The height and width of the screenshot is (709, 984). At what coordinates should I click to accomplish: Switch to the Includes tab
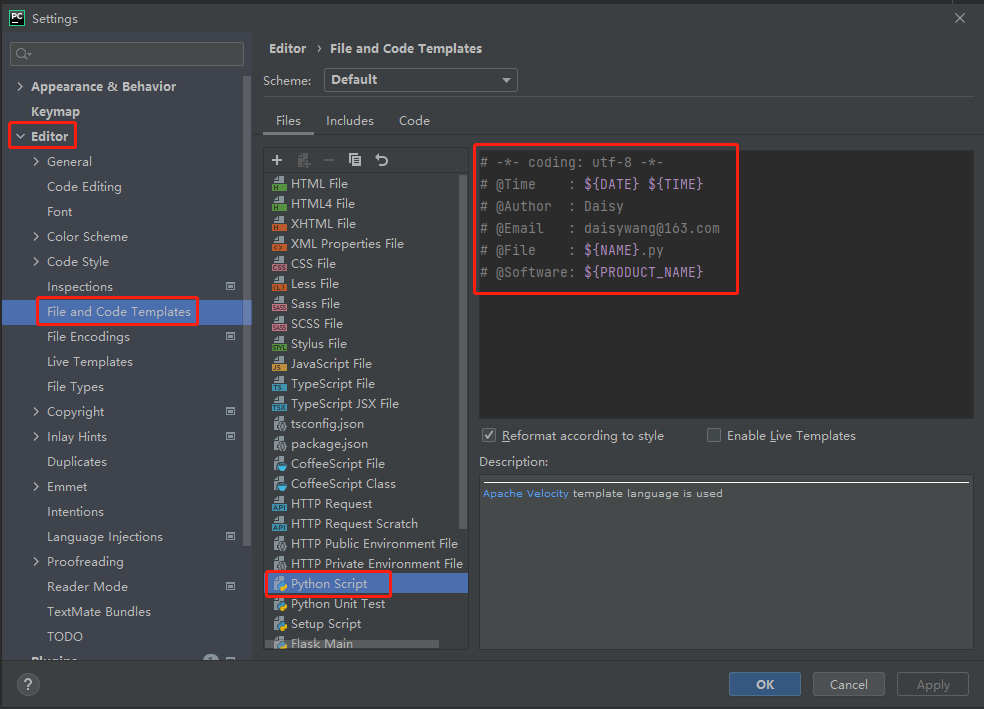(350, 120)
